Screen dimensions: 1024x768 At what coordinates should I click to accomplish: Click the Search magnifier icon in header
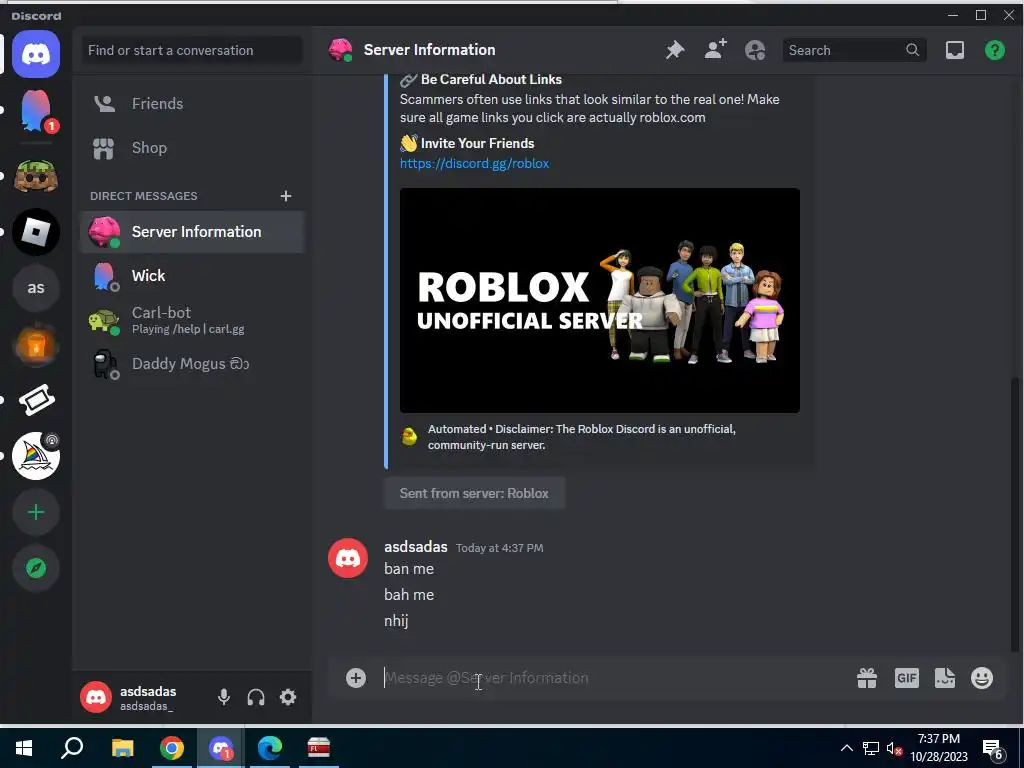(x=912, y=50)
